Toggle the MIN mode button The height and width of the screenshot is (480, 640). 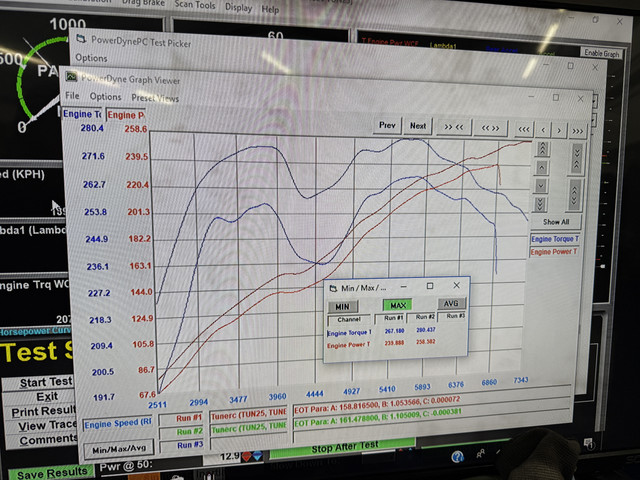point(342,307)
